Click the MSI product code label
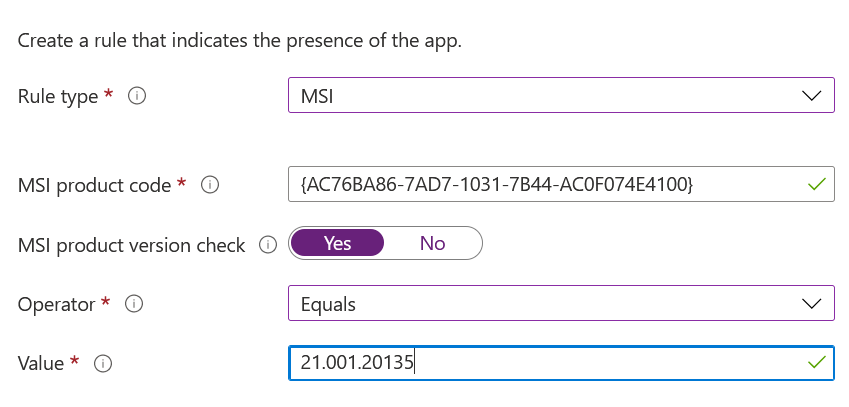This screenshot has width=849, height=407. coord(96,185)
